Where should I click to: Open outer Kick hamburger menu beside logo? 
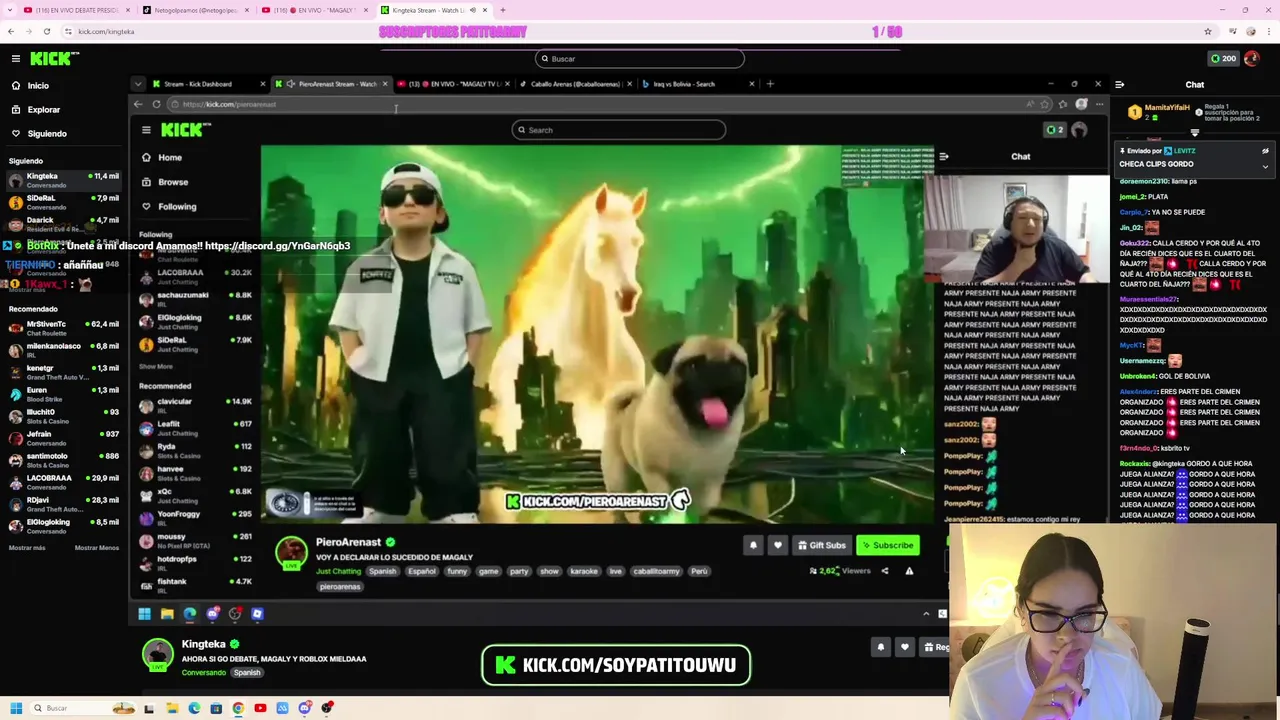click(x=15, y=59)
